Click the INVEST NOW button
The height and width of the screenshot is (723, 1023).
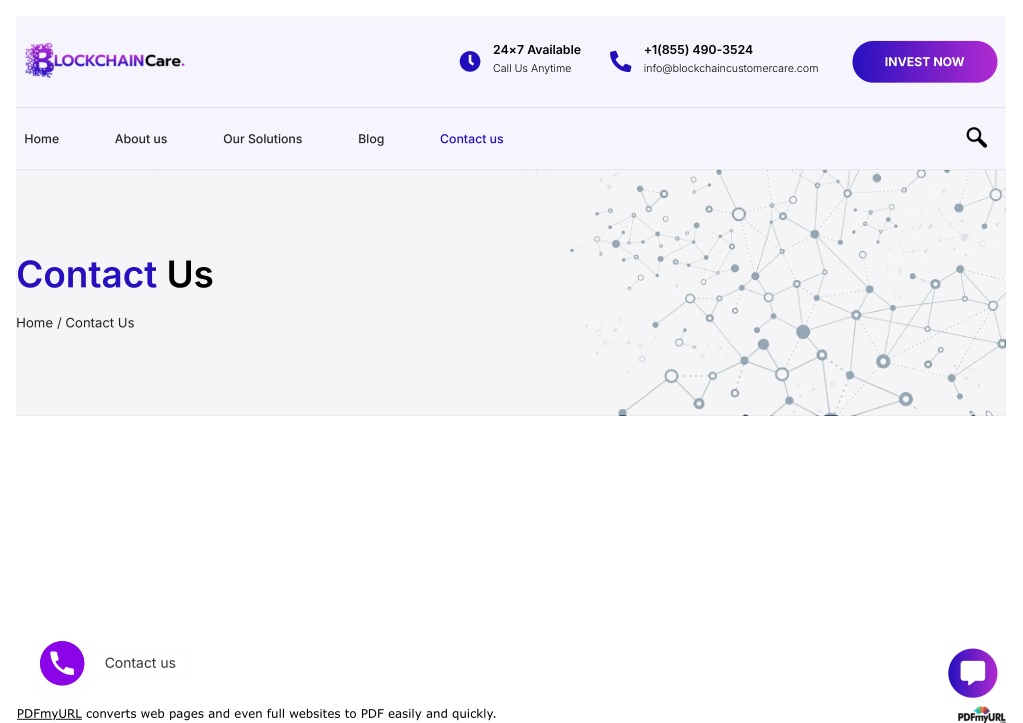point(924,62)
